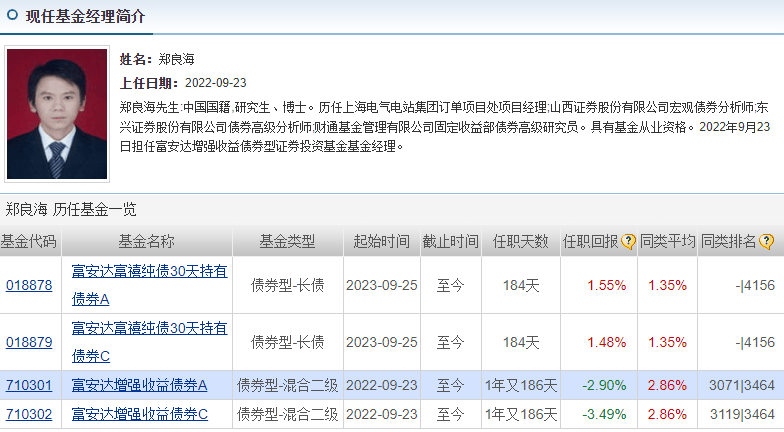Open 富安达富禧纯债30天持有债券A fund link
Viewport: 784px width, 432px height.
[x=149, y=285]
